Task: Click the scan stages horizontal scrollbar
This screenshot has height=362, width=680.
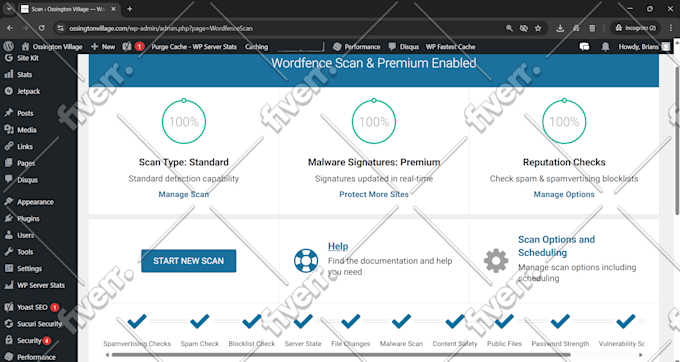Action: 341,355
